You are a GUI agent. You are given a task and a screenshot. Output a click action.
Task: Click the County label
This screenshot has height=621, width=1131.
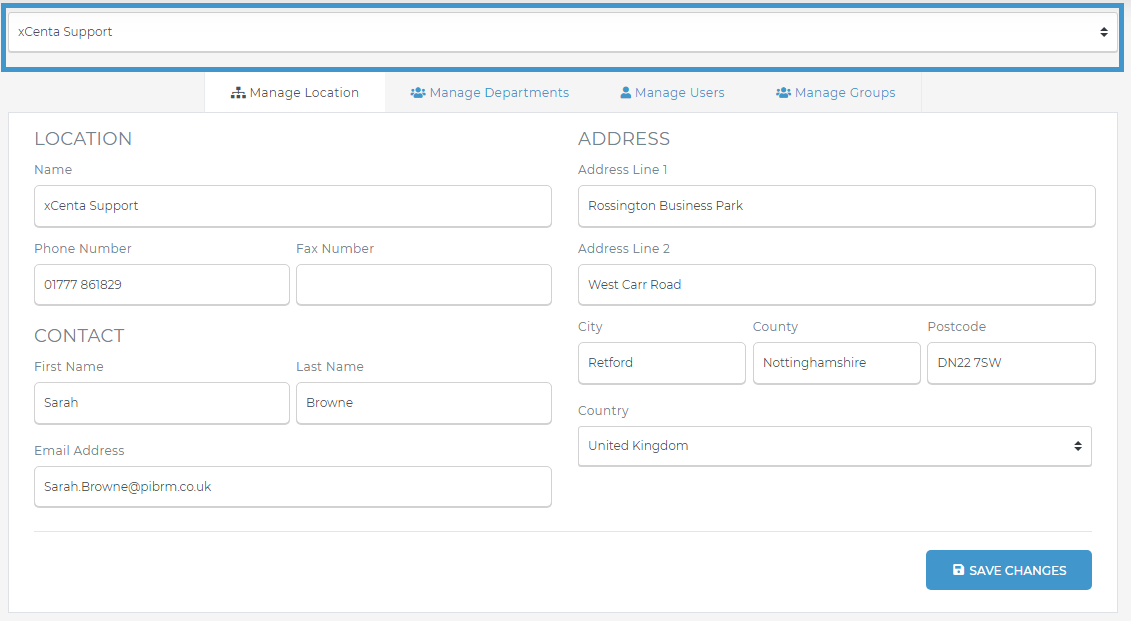click(x=775, y=327)
